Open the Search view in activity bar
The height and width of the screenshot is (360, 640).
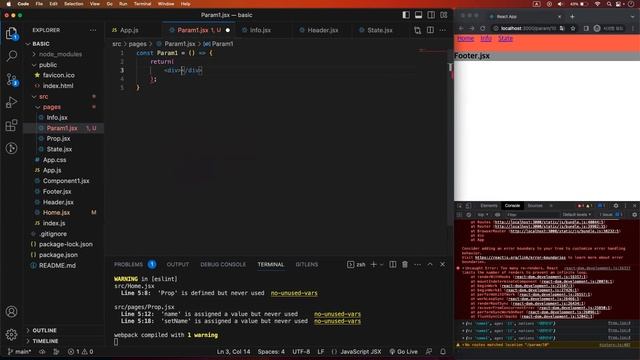coord(11,56)
